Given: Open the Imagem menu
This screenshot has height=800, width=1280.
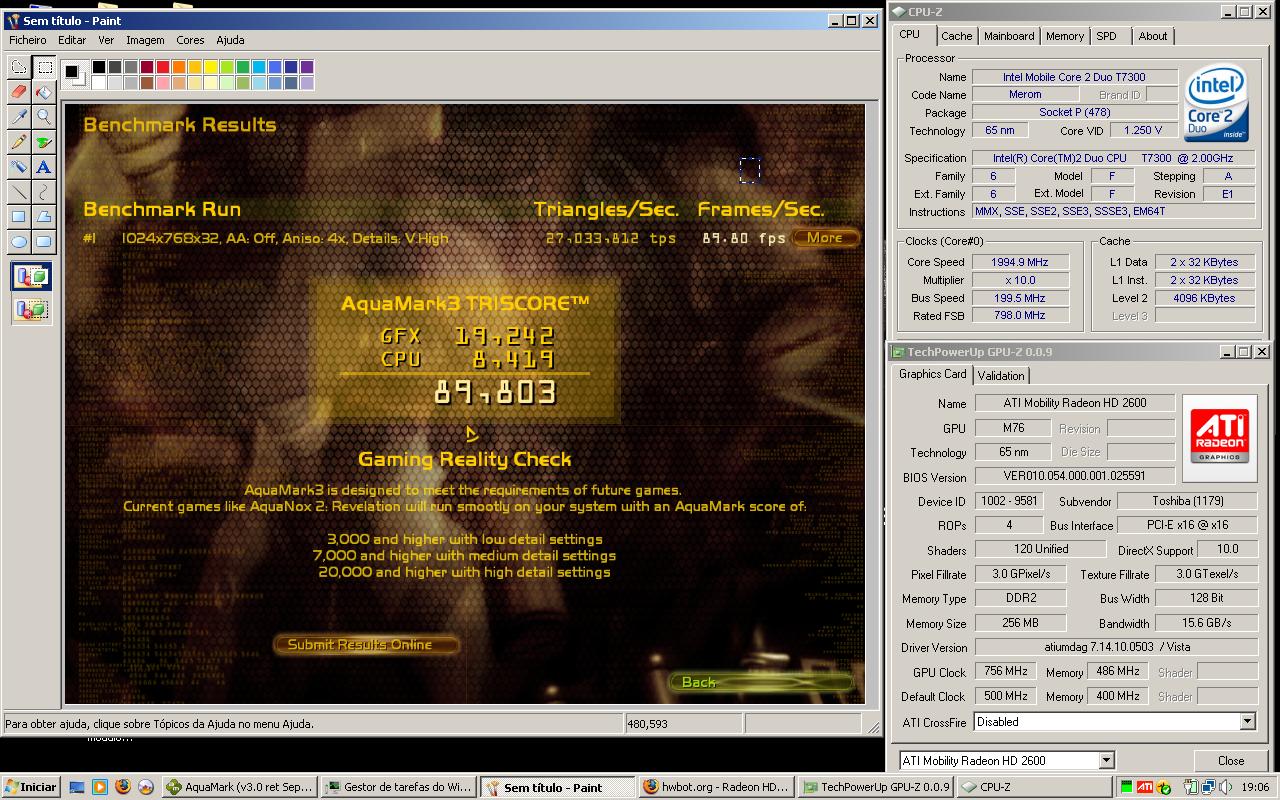Looking at the screenshot, I should (x=145, y=40).
